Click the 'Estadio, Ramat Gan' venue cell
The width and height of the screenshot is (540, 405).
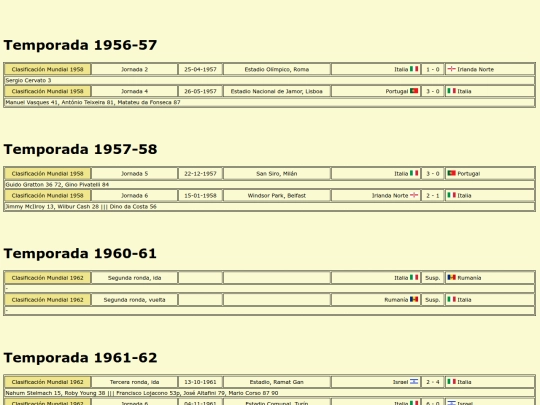click(x=277, y=382)
